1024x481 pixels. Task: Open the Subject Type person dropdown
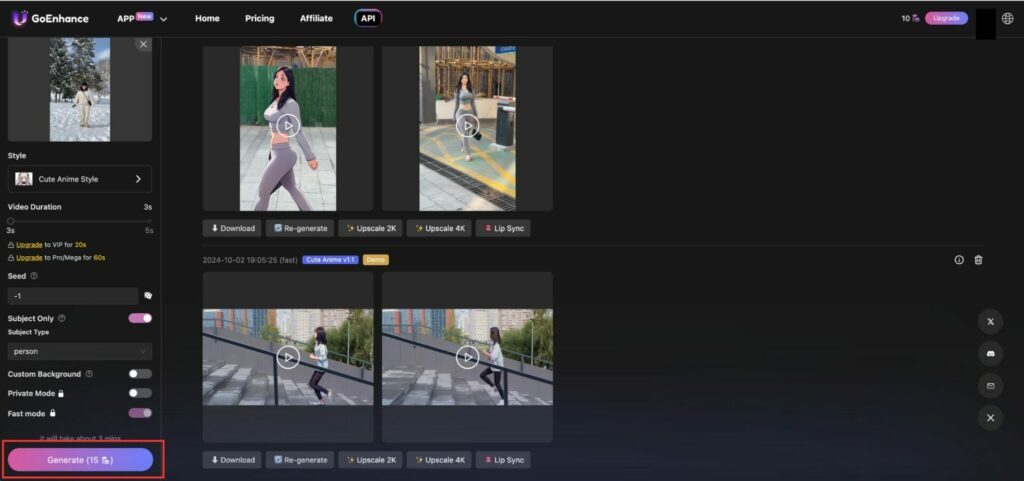click(80, 351)
